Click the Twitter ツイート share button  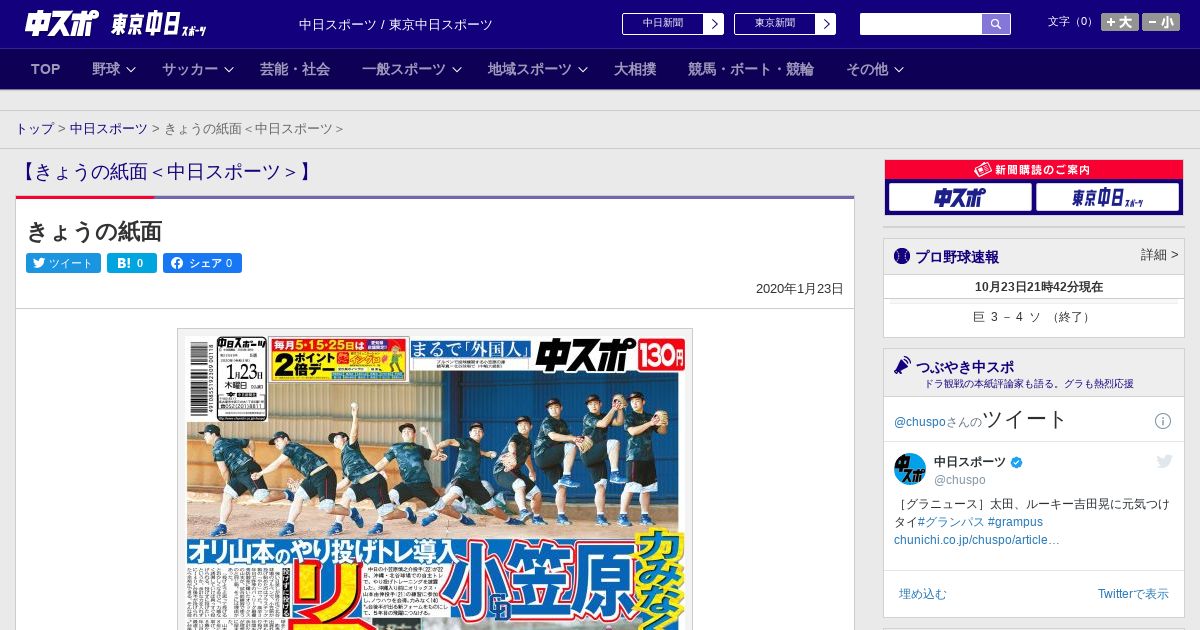pos(63,263)
